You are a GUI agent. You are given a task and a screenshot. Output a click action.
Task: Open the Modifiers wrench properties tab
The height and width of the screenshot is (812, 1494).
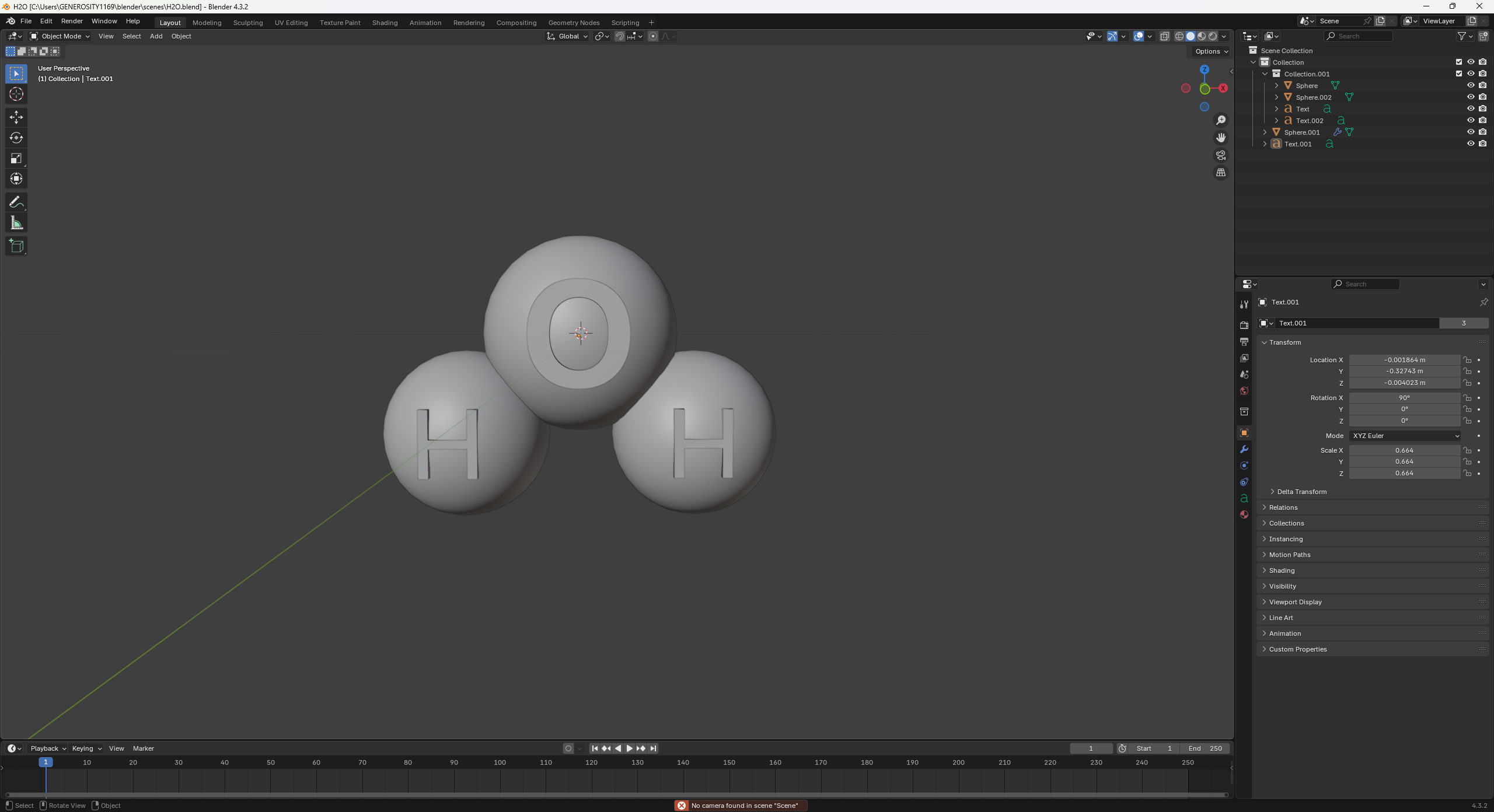(x=1244, y=449)
